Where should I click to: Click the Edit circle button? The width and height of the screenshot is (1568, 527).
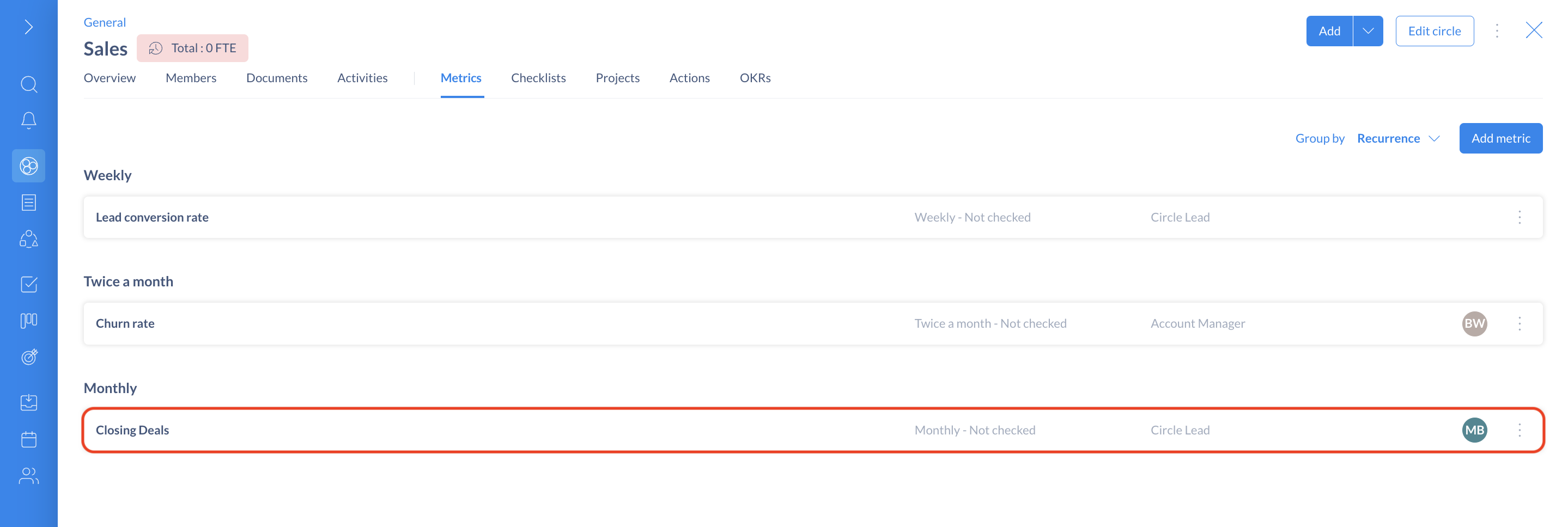(x=1434, y=30)
